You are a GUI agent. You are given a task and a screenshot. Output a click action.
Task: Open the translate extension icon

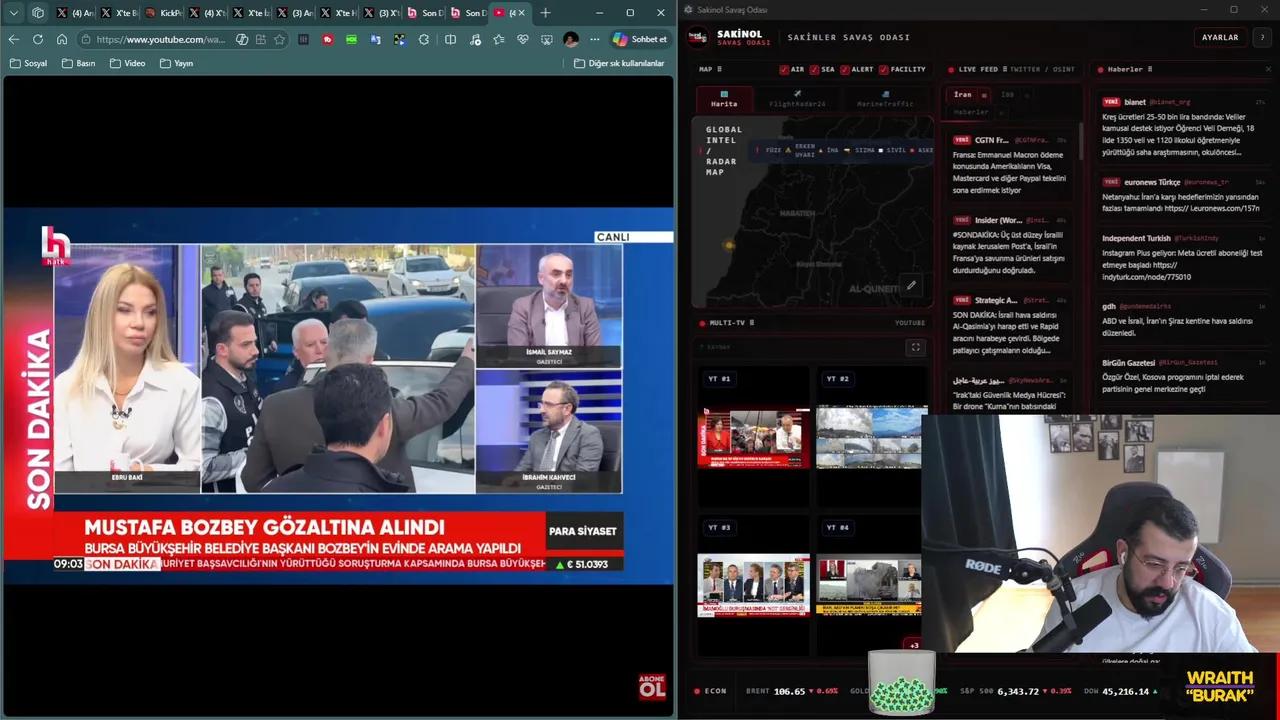(x=375, y=39)
